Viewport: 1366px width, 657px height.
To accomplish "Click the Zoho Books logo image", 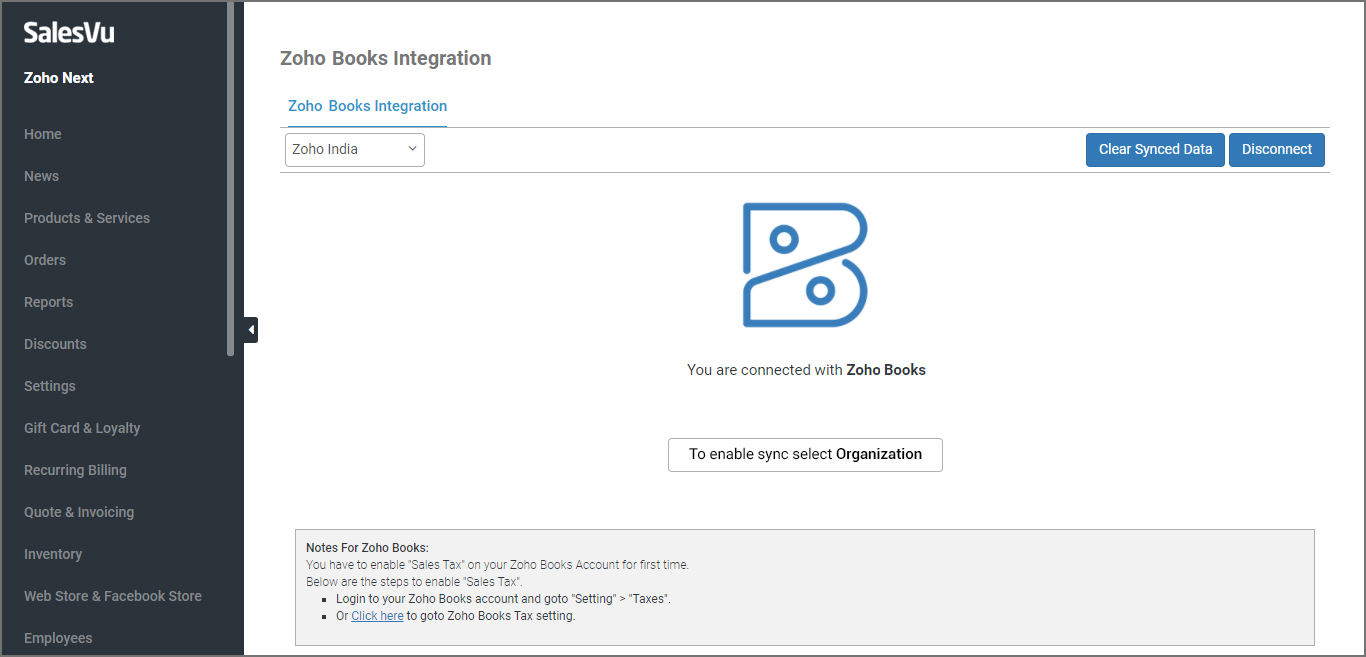I will pos(804,265).
